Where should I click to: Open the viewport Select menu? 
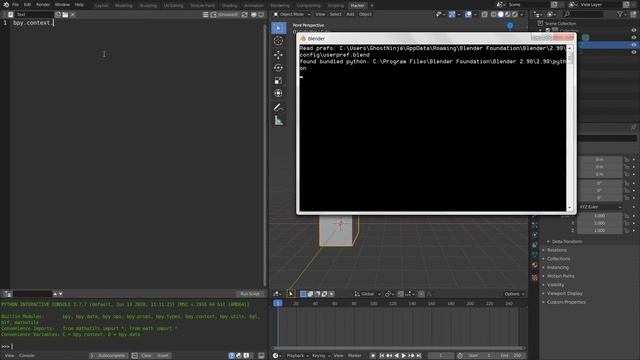[336, 15]
